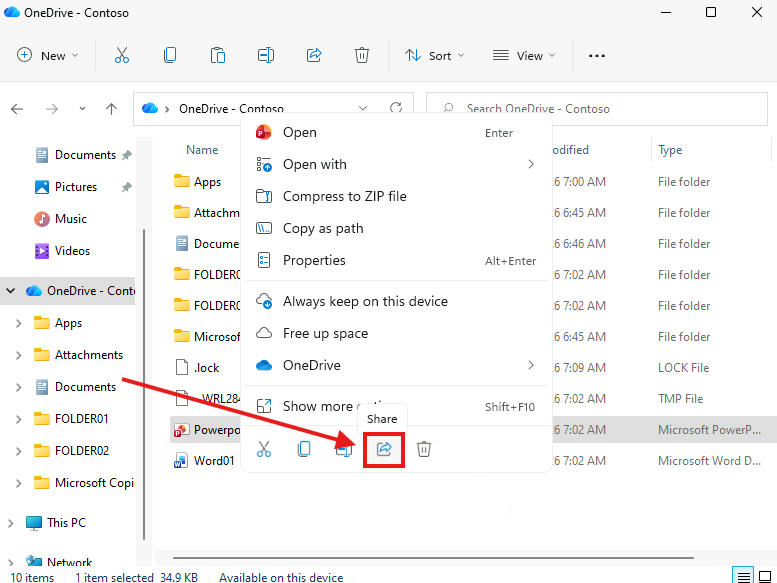This screenshot has width=777, height=583.
Task: Select the Word01 document in the file list
Action: tap(204, 461)
